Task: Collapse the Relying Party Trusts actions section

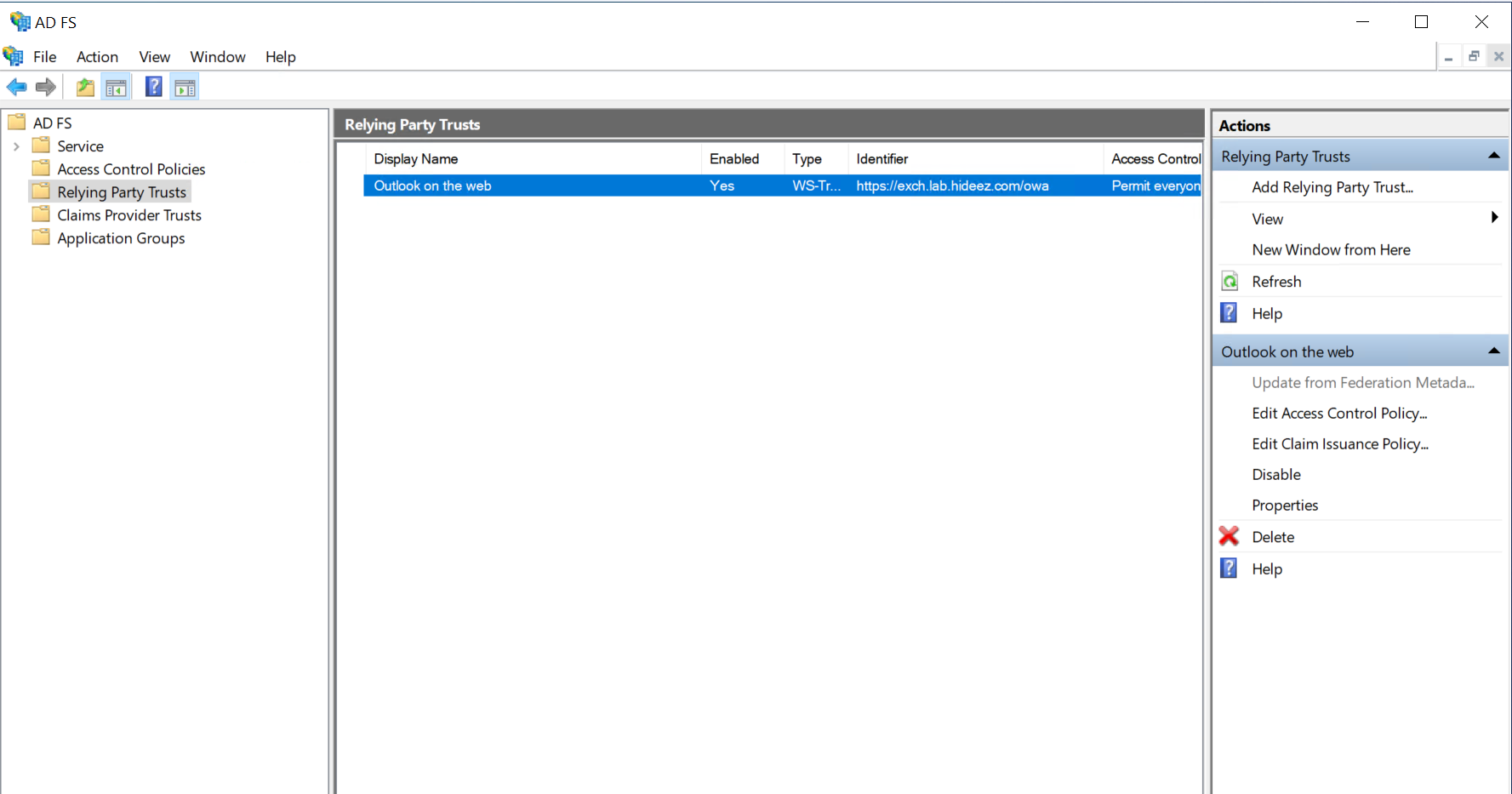Action: pos(1493,156)
